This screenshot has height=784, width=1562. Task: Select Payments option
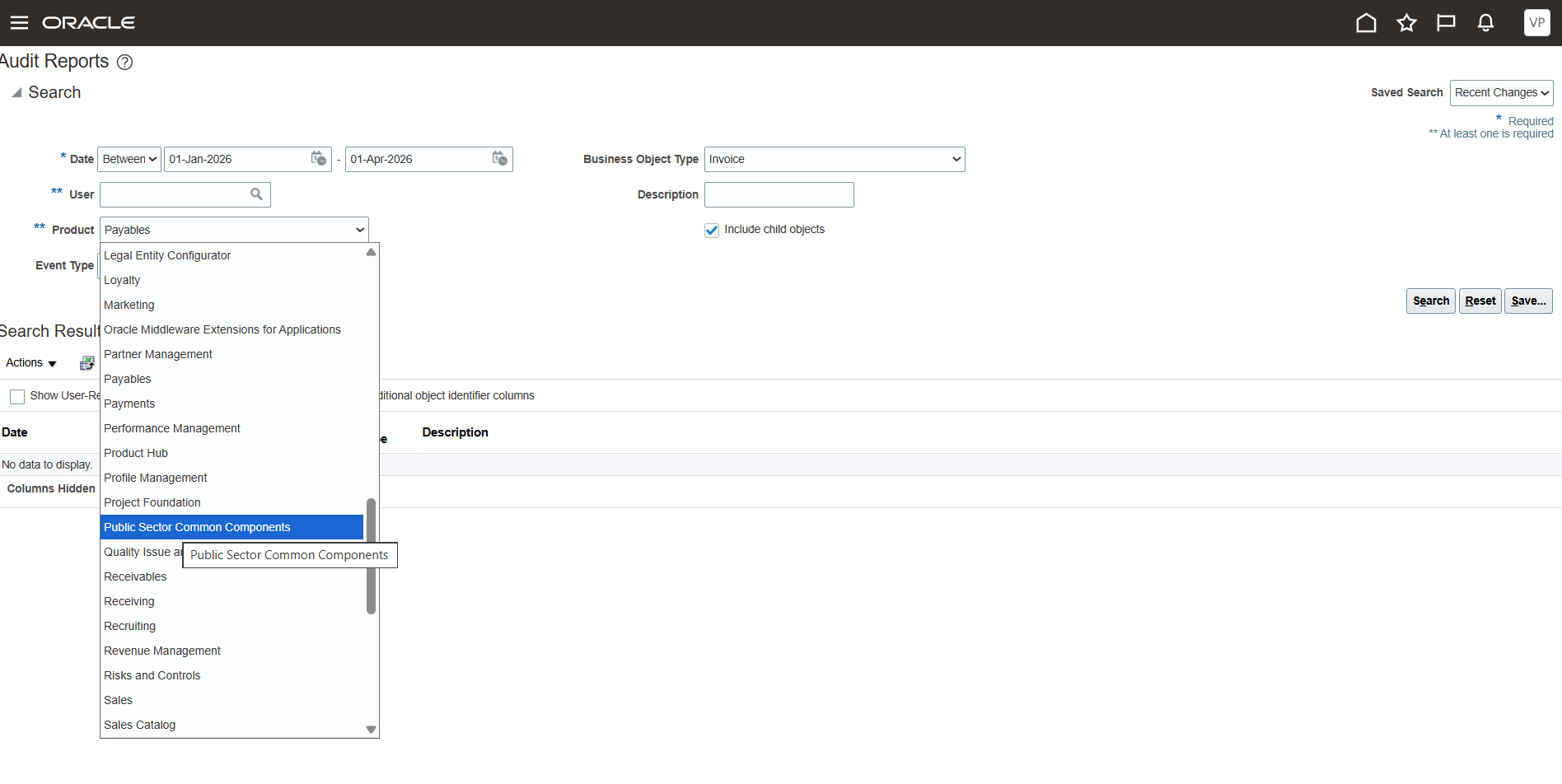coord(231,404)
